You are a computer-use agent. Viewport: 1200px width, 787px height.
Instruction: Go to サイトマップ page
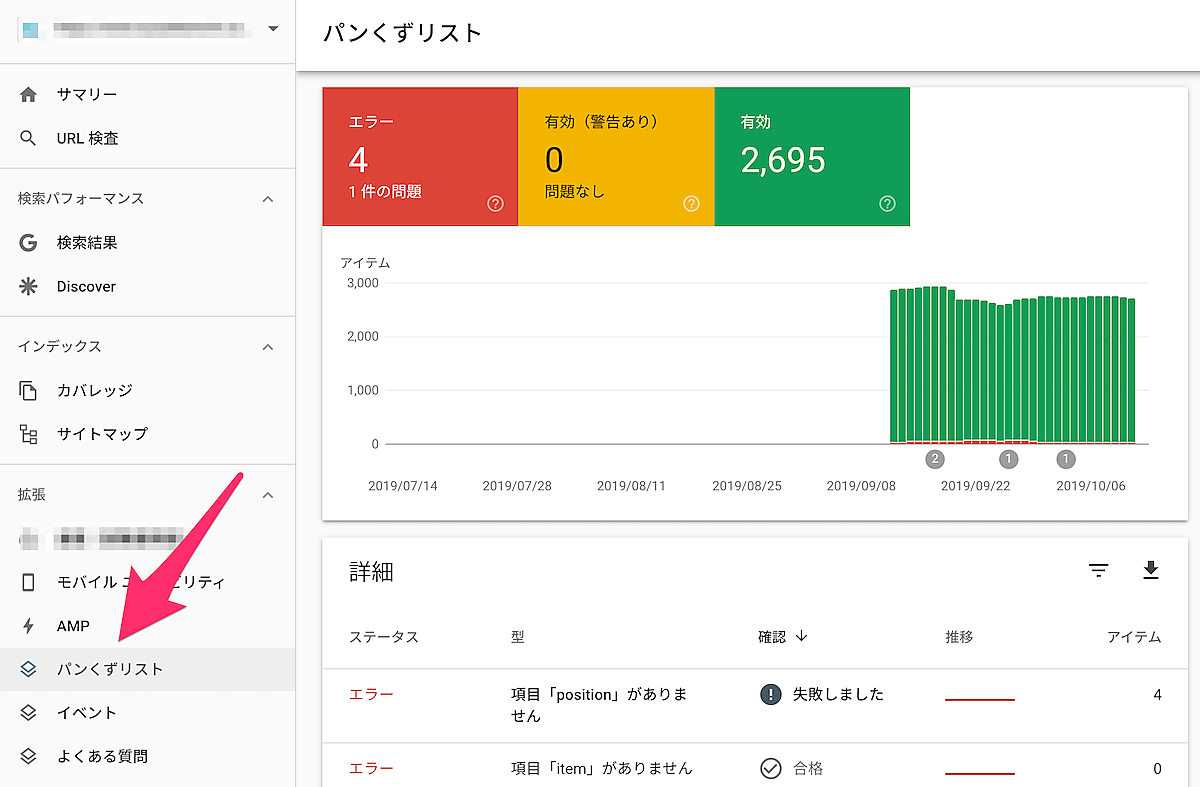click(x=101, y=435)
